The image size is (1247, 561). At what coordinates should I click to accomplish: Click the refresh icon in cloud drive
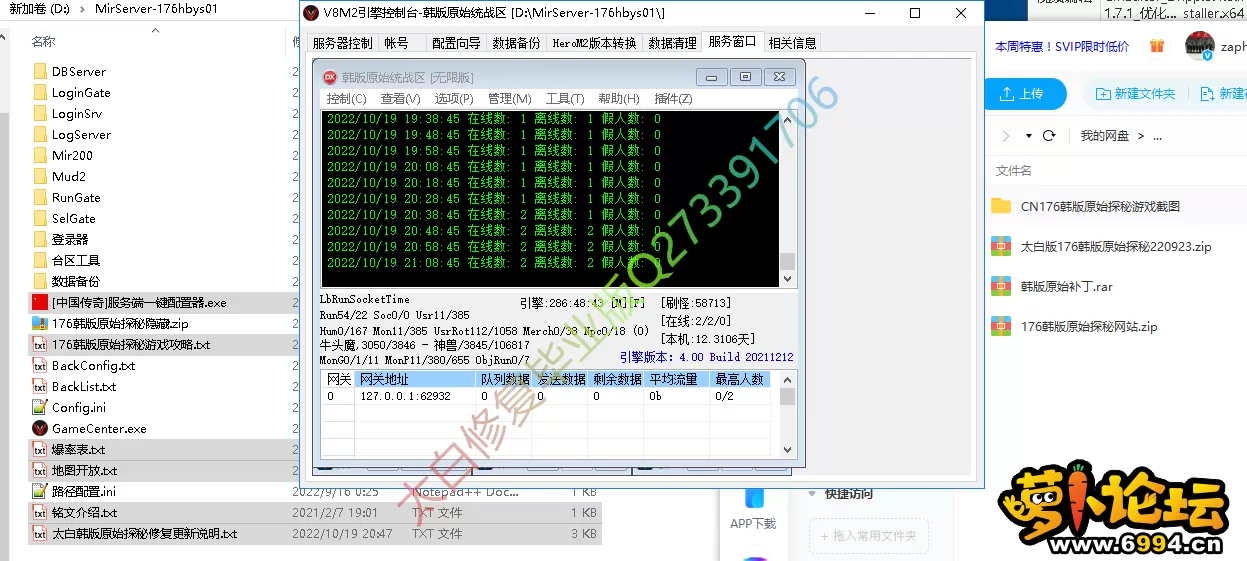(1049, 136)
